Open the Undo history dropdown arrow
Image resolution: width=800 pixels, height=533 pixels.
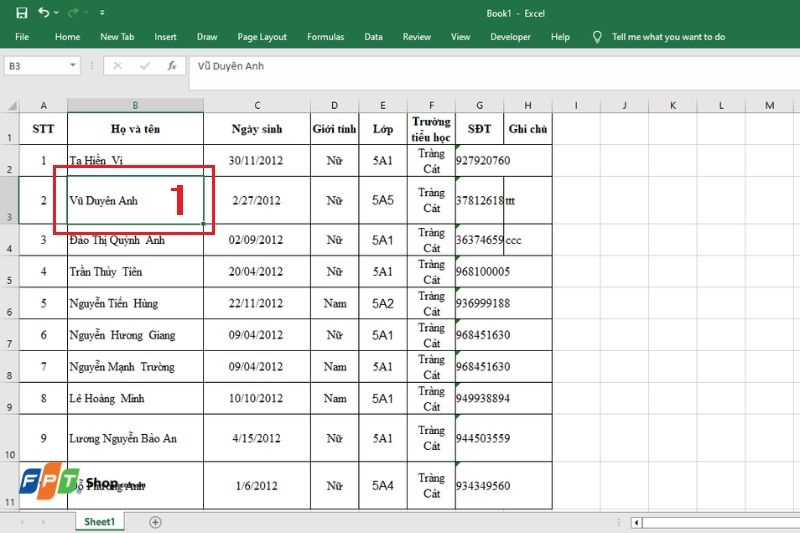pos(56,13)
